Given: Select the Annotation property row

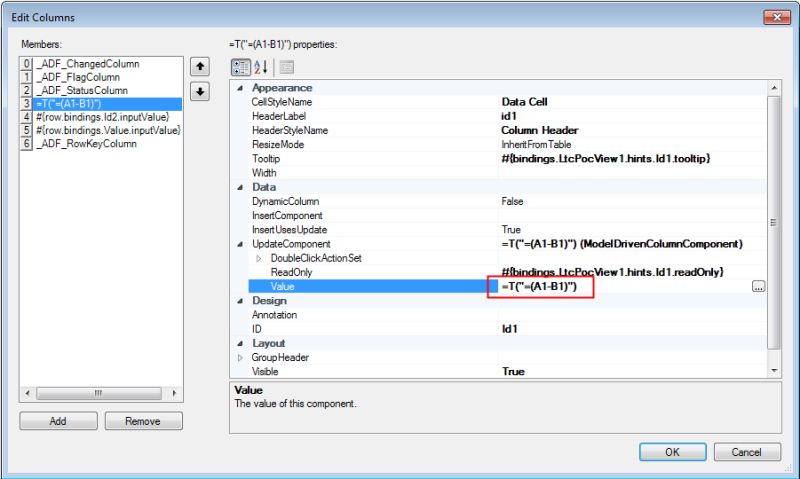Looking at the screenshot, I should (x=508, y=315).
